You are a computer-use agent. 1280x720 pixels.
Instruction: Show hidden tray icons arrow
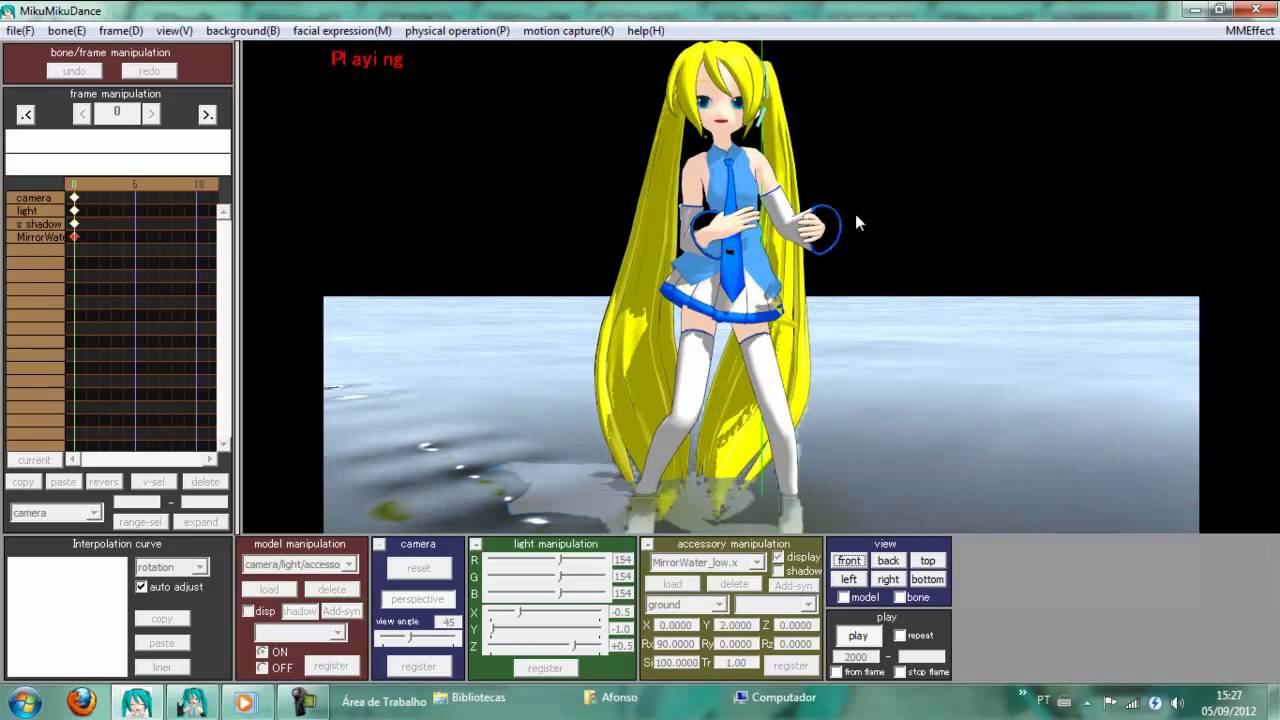pos(1087,702)
